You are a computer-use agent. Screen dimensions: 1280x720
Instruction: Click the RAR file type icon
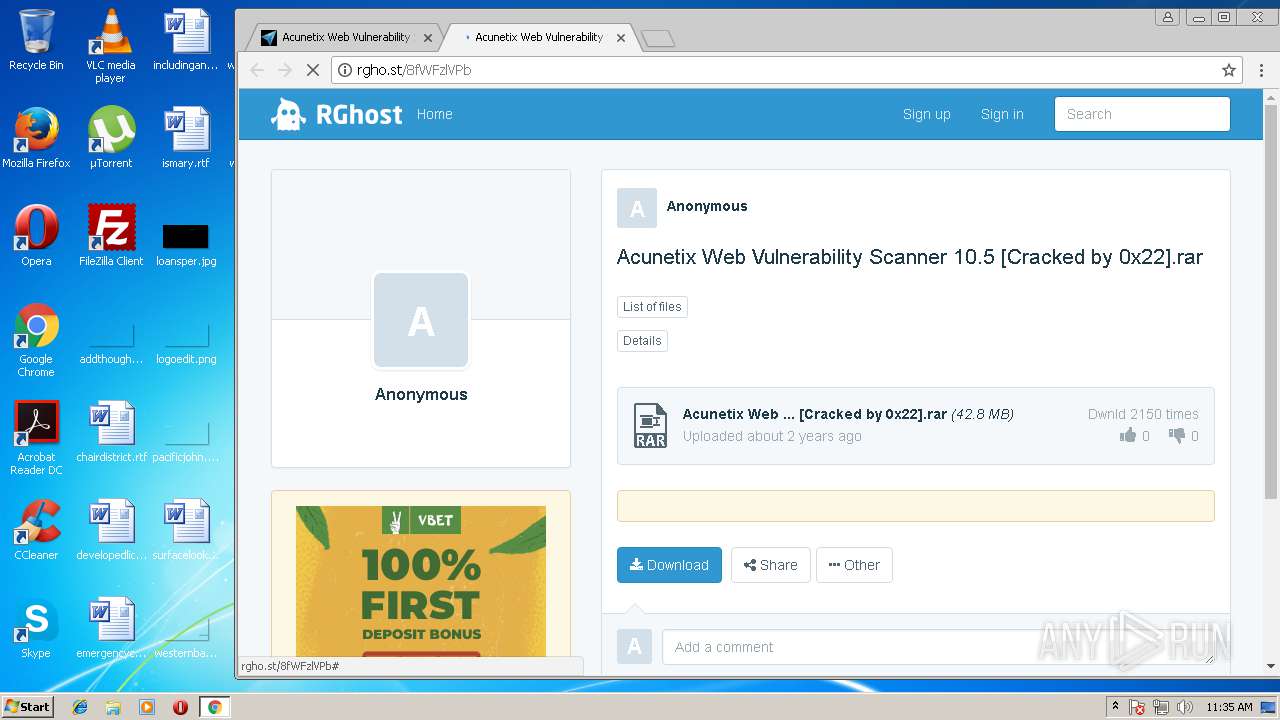[650, 425]
